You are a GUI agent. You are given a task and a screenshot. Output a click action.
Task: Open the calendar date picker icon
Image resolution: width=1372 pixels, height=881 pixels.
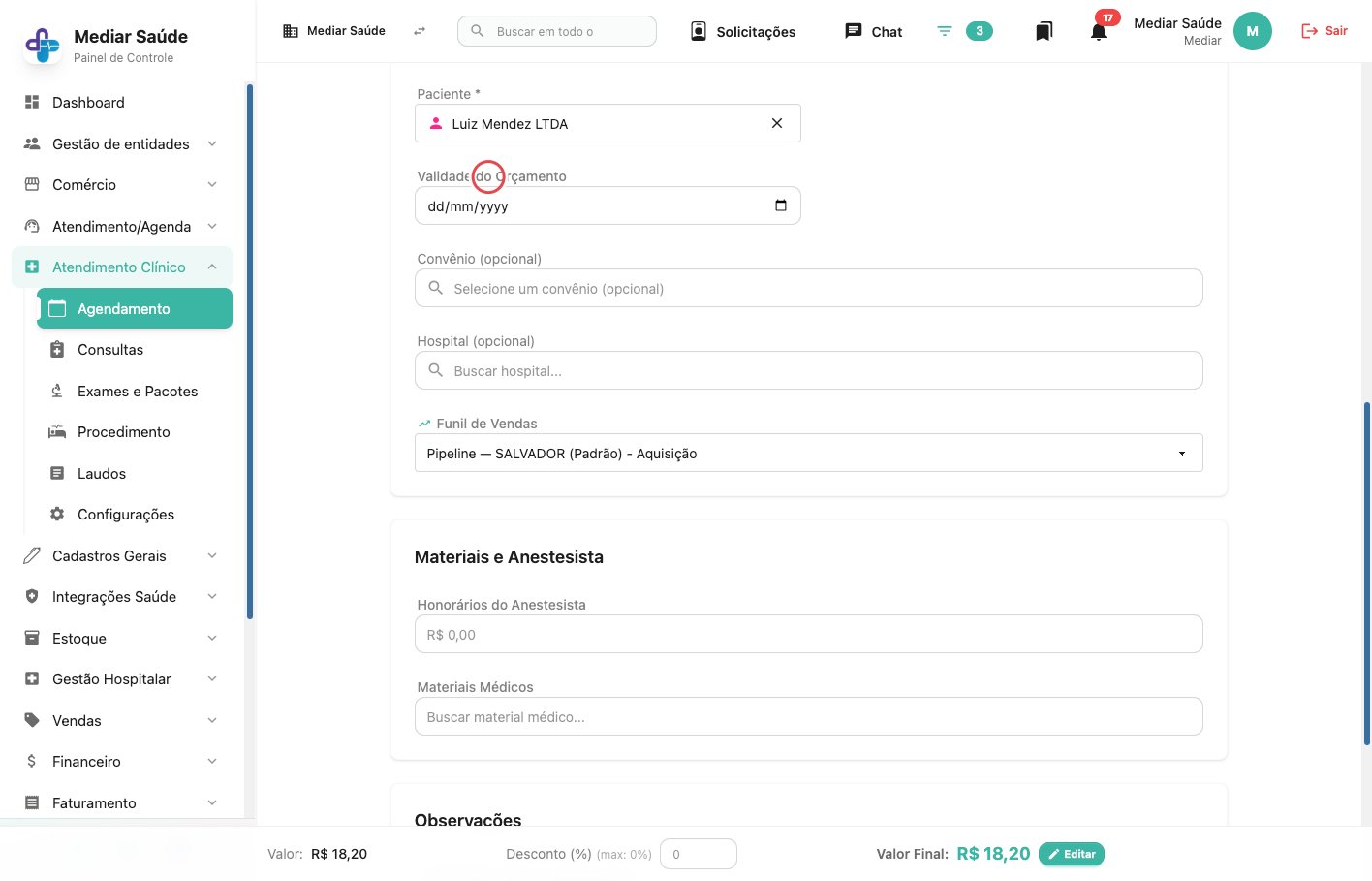coord(781,205)
